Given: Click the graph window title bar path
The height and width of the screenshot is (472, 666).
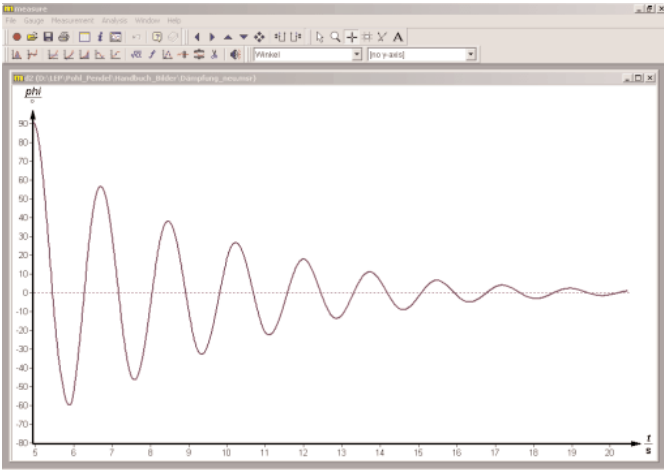Looking at the screenshot, I should [141, 78].
